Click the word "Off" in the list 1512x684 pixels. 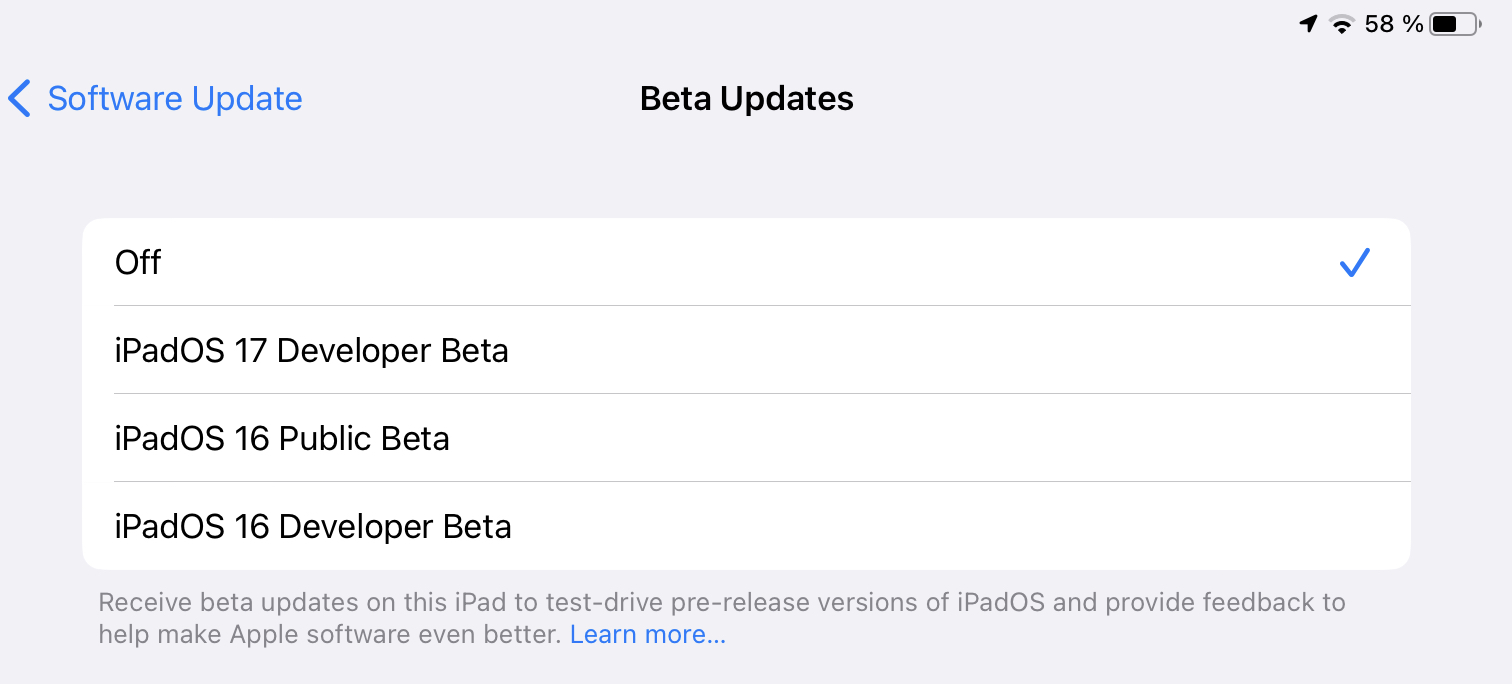click(x=138, y=263)
